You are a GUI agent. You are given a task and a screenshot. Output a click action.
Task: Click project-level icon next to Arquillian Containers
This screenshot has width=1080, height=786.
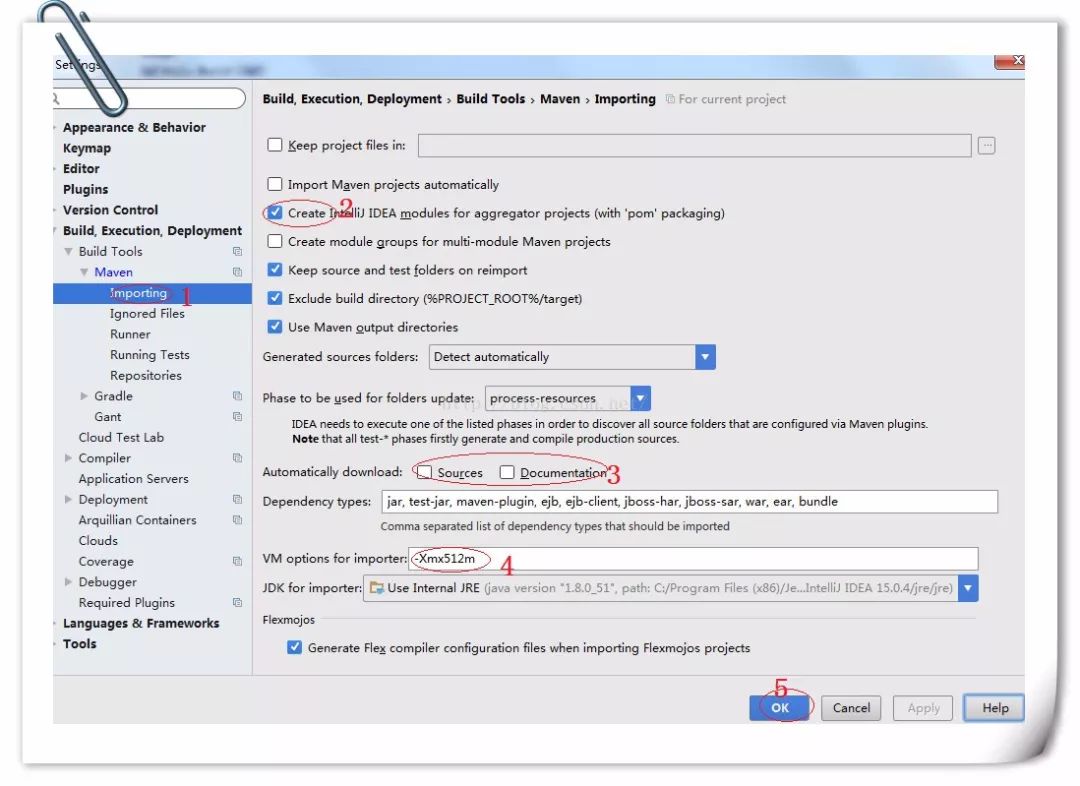(238, 520)
